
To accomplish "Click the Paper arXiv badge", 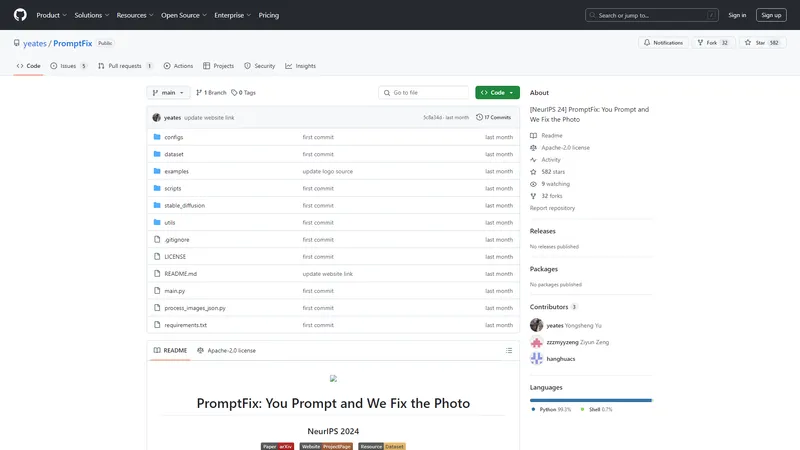I will [278, 446].
